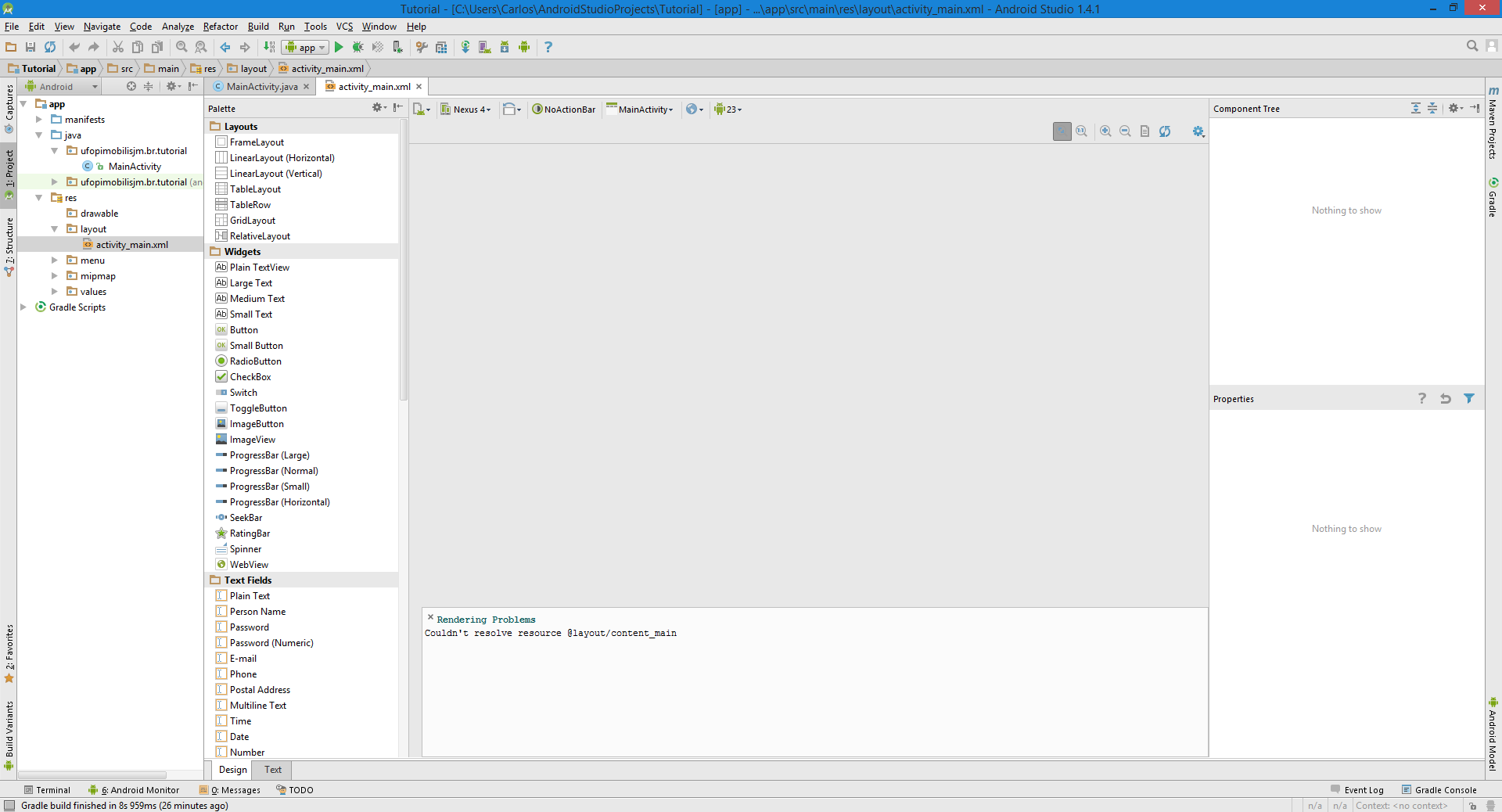Toggle the Captures tool window
Image resolution: width=1502 pixels, height=812 pixels.
click(x=9, y=108)
